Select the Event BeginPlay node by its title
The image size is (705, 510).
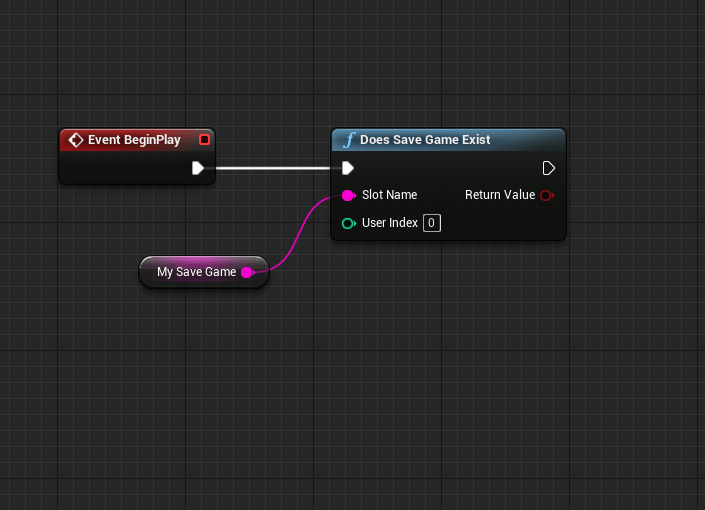(x=134, y=140)
